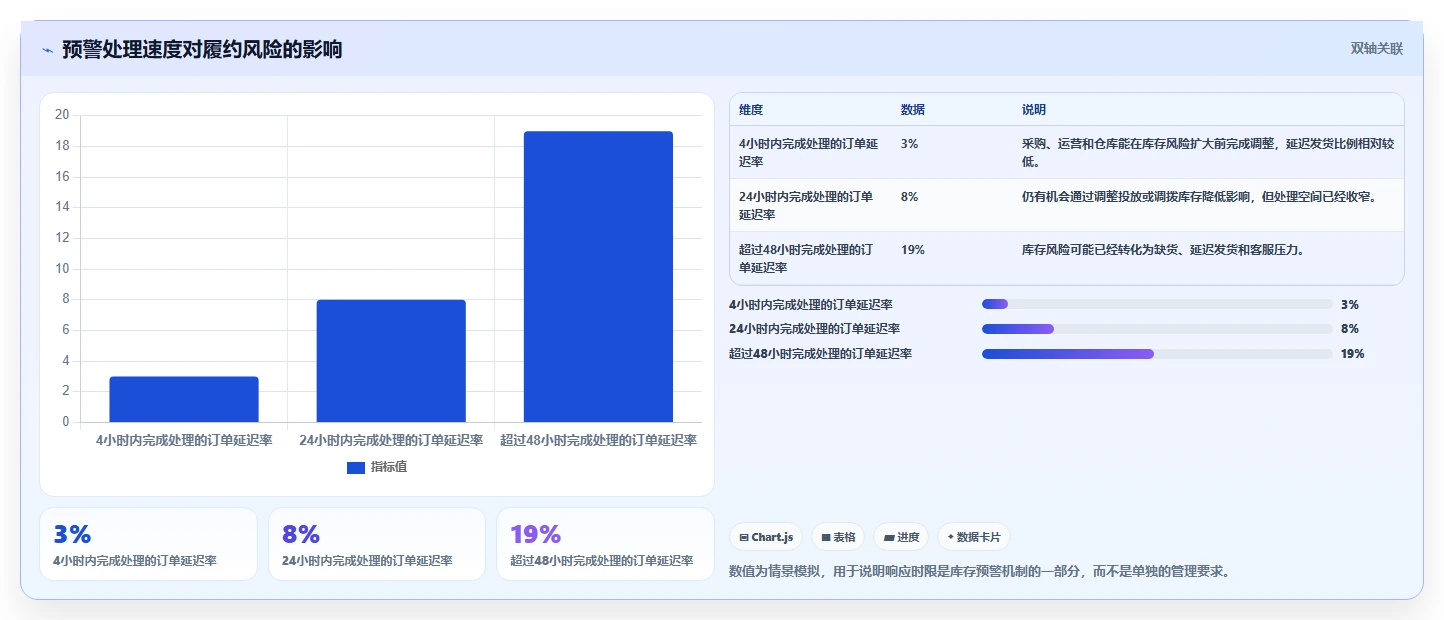Click progress label 24小时内完成处理的订单延迟率
Viewport: 1444px width, 620px height.
coord(815,329)
